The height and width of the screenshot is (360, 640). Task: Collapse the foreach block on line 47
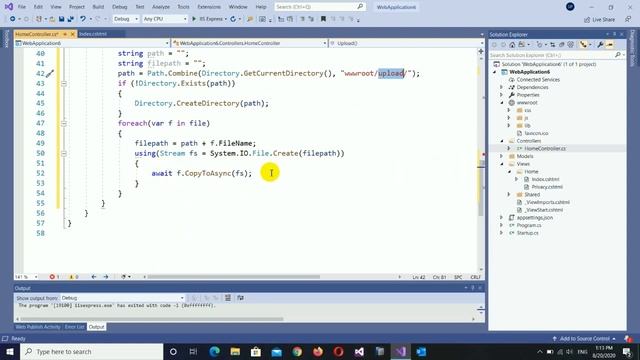coord(64,123)
